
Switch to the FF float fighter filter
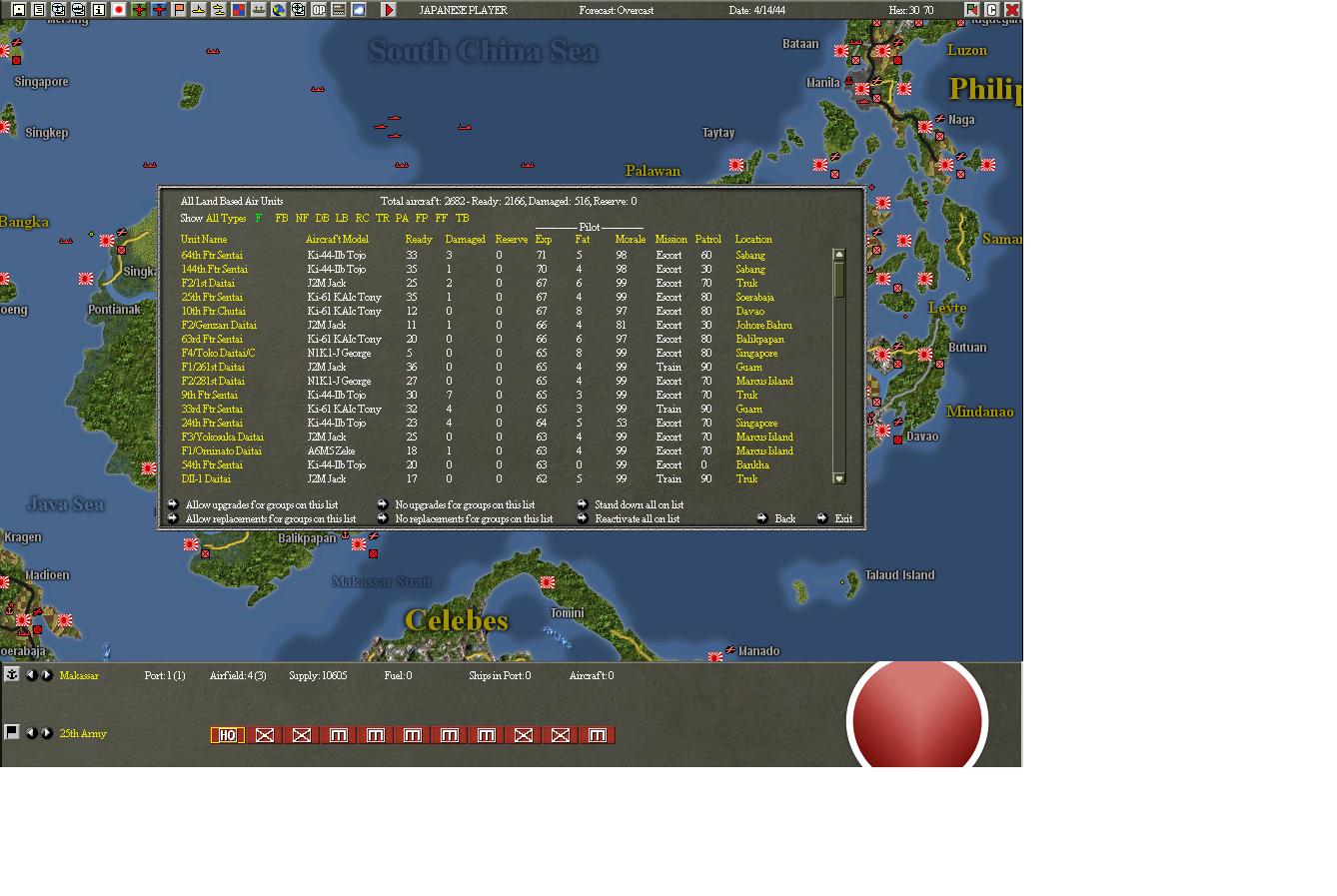[442, 218]
